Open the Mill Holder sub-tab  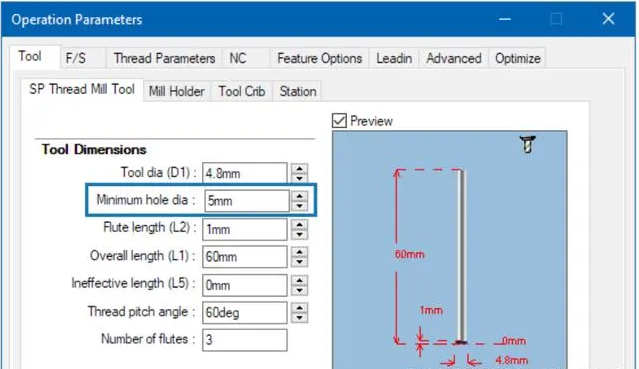(x=176, y=91)
